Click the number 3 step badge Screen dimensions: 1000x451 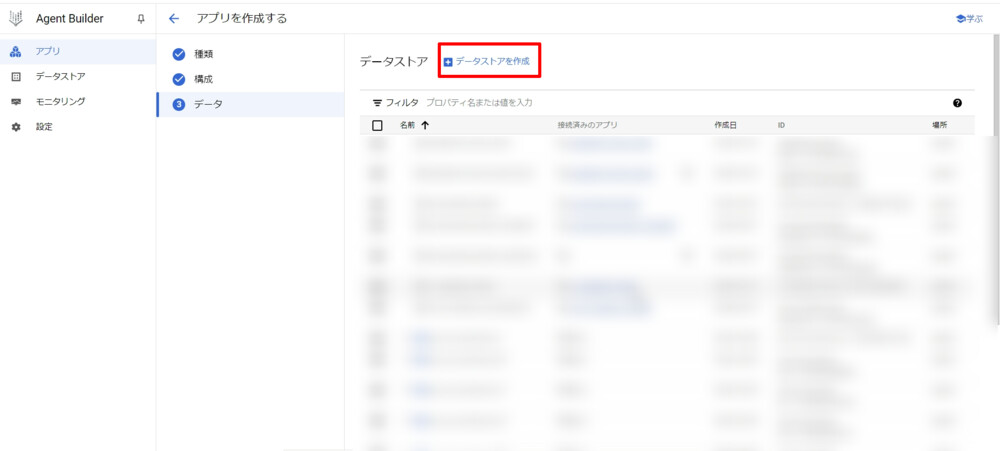coord(179,105)
